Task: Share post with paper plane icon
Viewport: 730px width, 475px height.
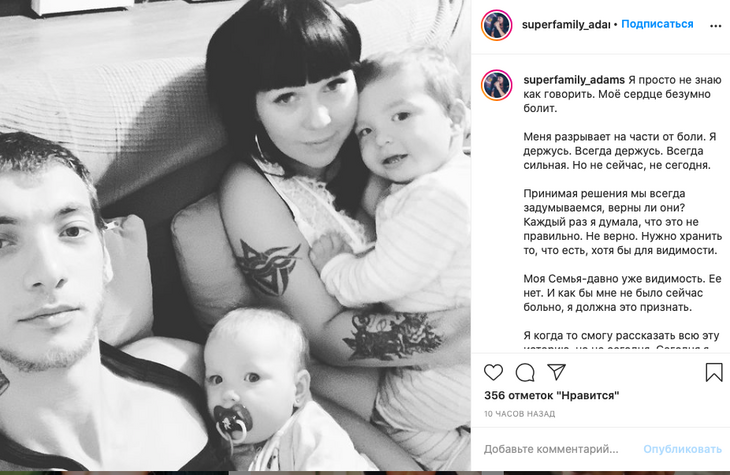Action: point(556,372)
